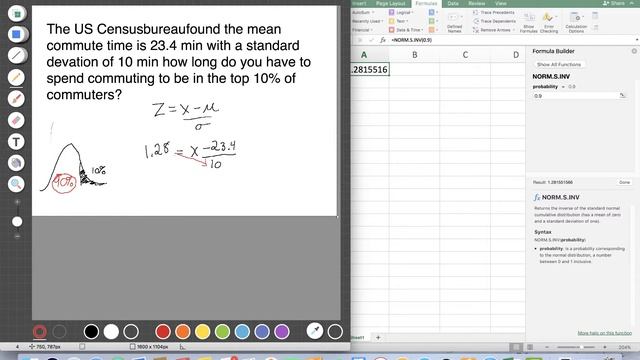Select the blue rectangle shape tool
The image size is (640, 360).
(16, 34)
